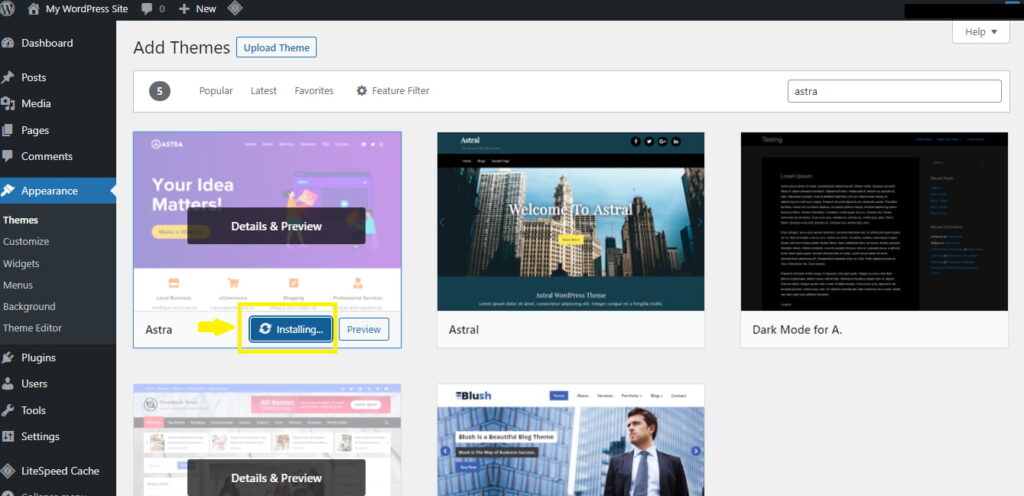Click the Settings sliders icon
The image size is (1024, 496).
coord(8,437)
